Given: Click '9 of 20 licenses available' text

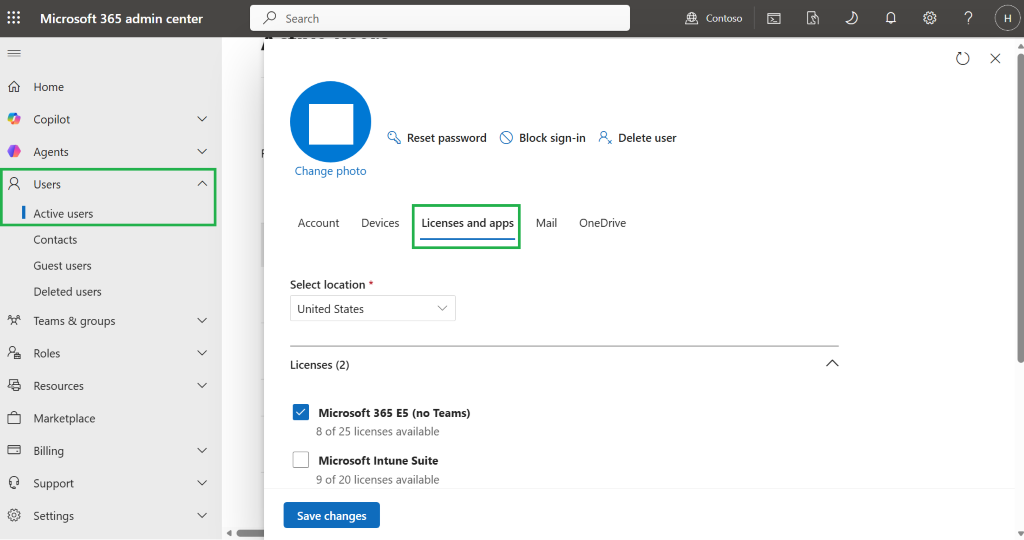Looking at the screenshot, I should point(377,479).
